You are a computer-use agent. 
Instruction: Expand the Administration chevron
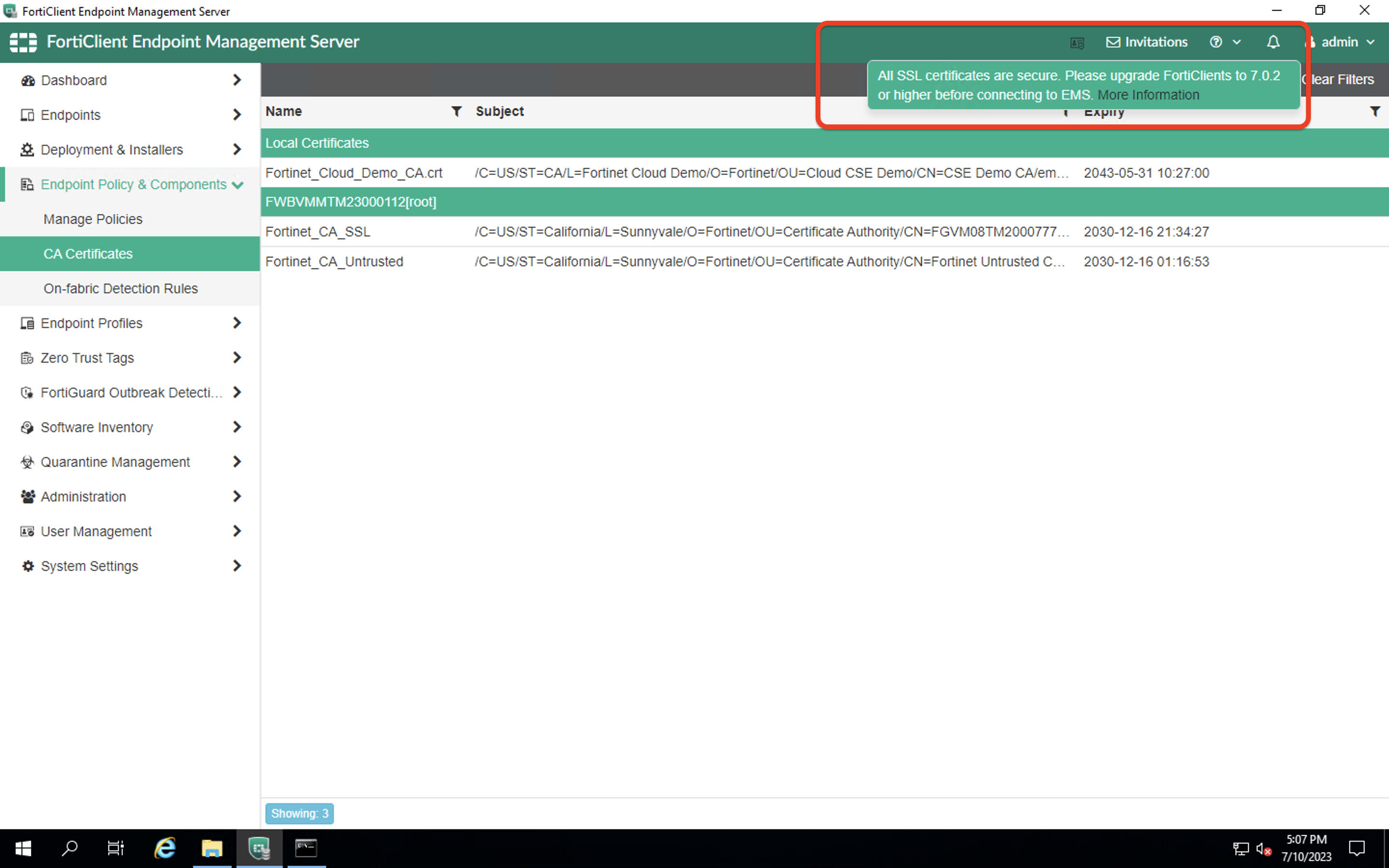tap(236, 497)
